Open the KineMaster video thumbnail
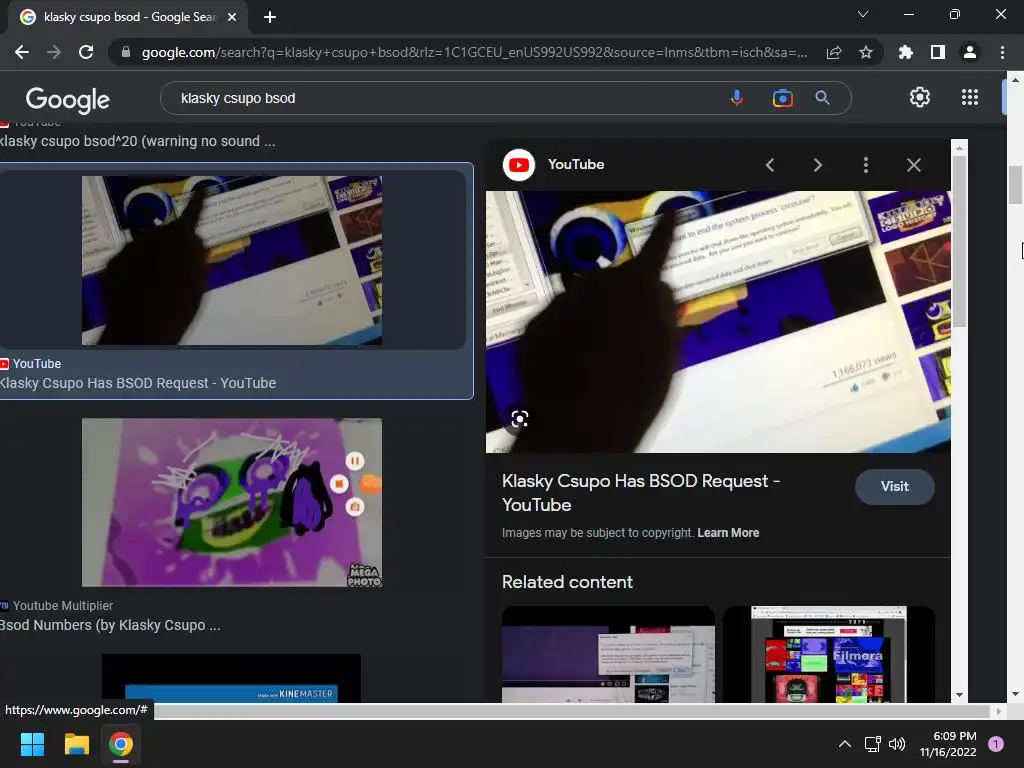This screenshot has width=1024, height=768. click(231, 679)
